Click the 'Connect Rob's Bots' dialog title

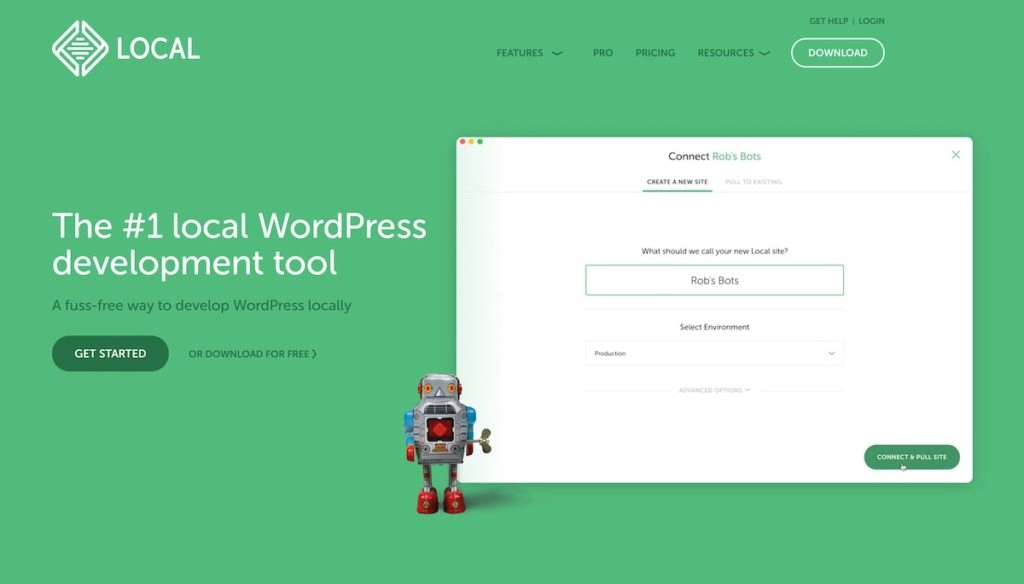pyautogui.click(x=714, y=156)
